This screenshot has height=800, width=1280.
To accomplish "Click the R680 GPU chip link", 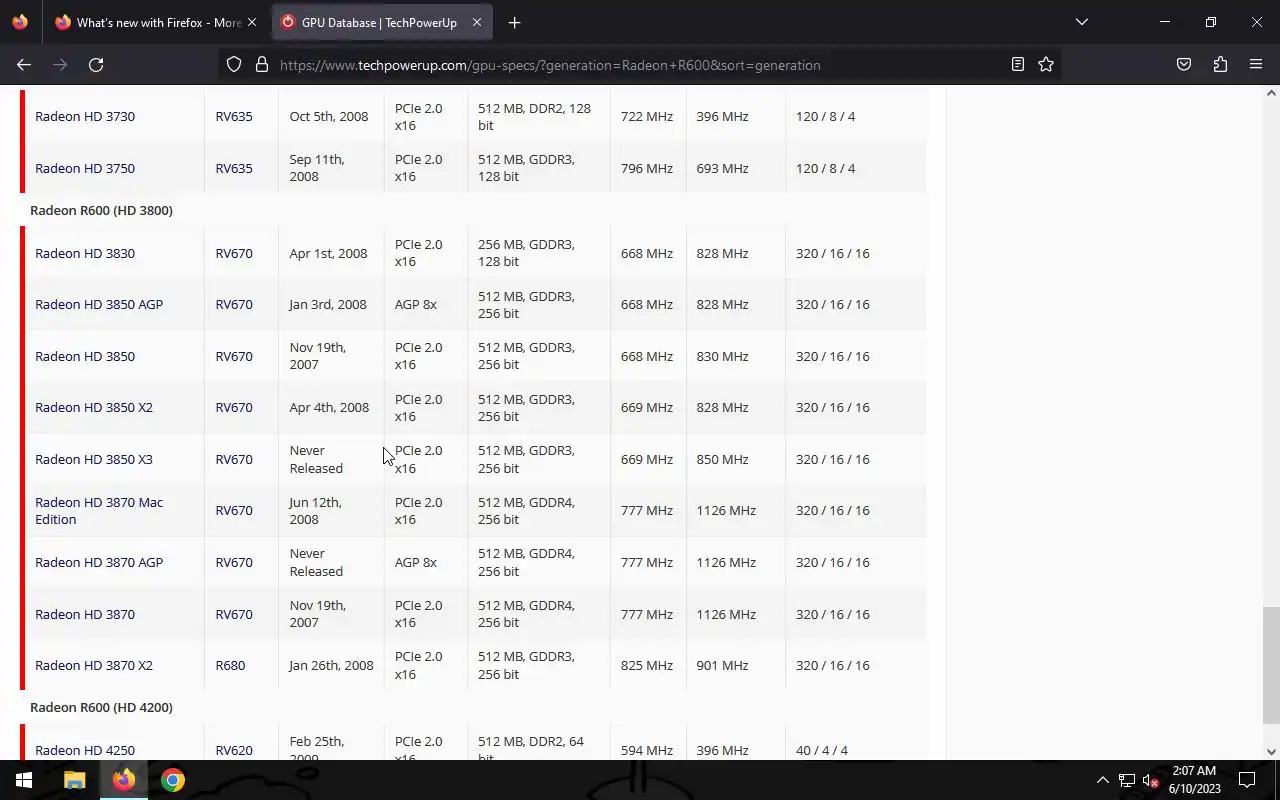I will pos(230,665).
